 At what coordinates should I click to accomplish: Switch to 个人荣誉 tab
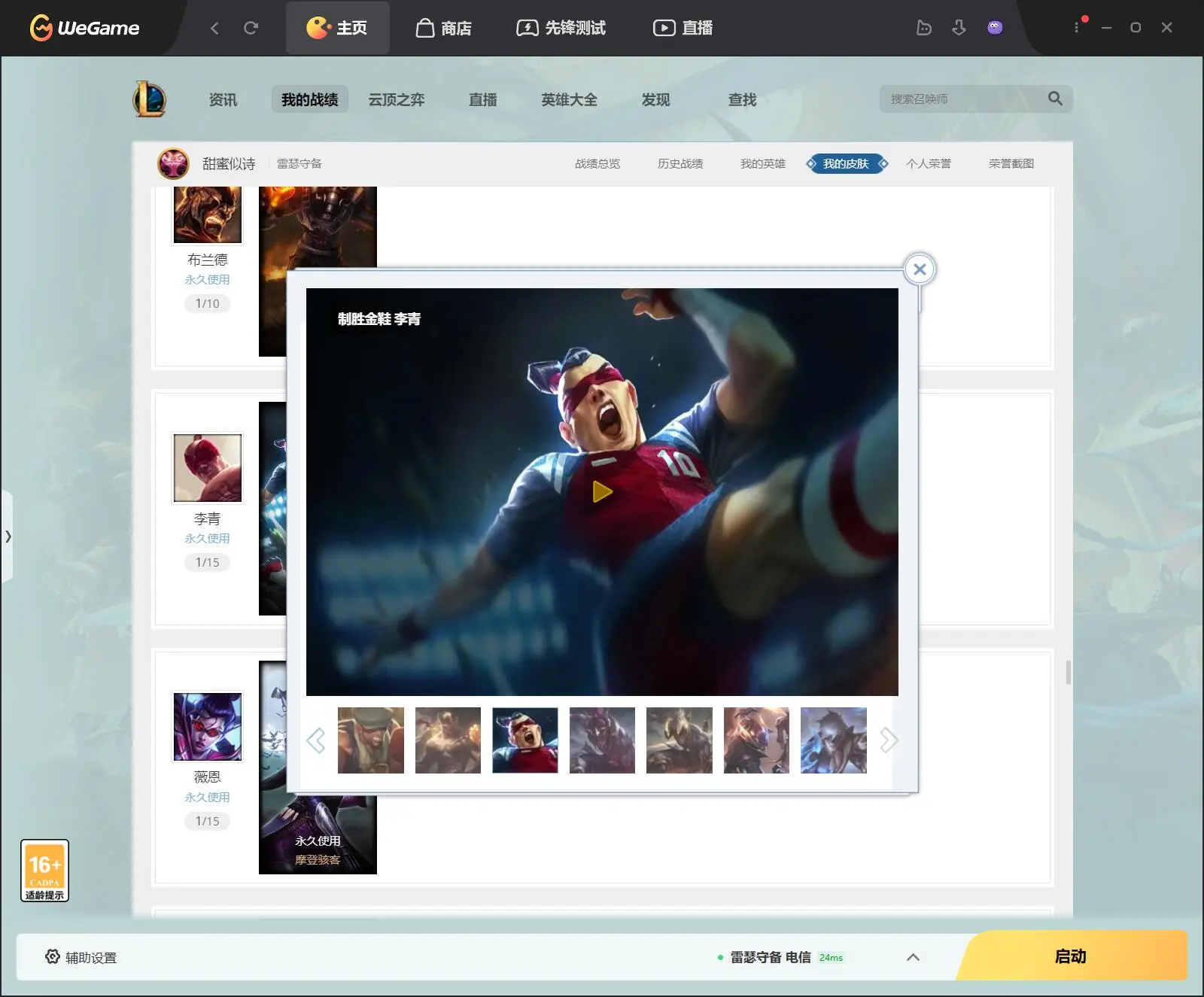click(929, 163)
